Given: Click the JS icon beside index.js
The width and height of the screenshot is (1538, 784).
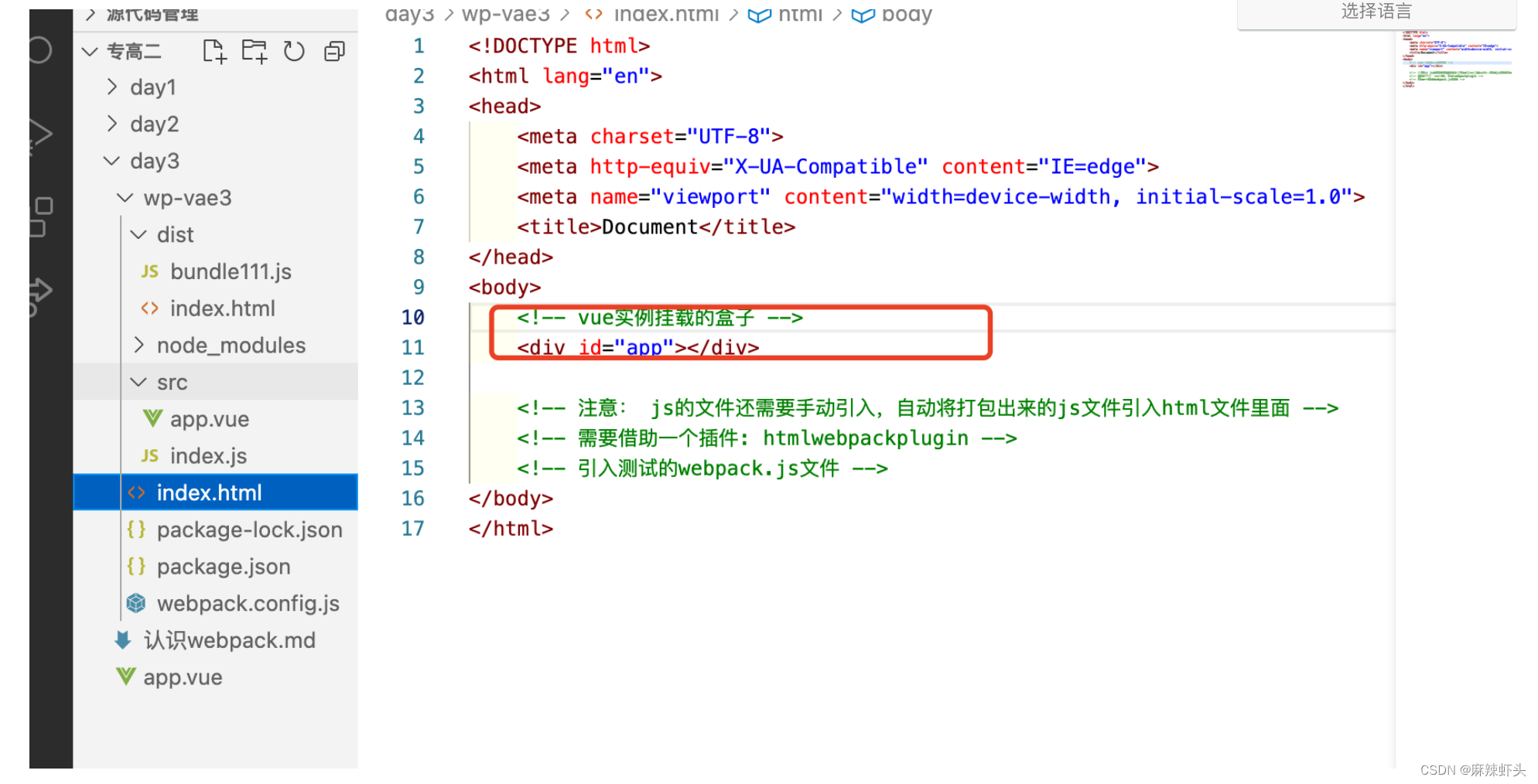Looking at the screenshot, I should pos(150,456).
